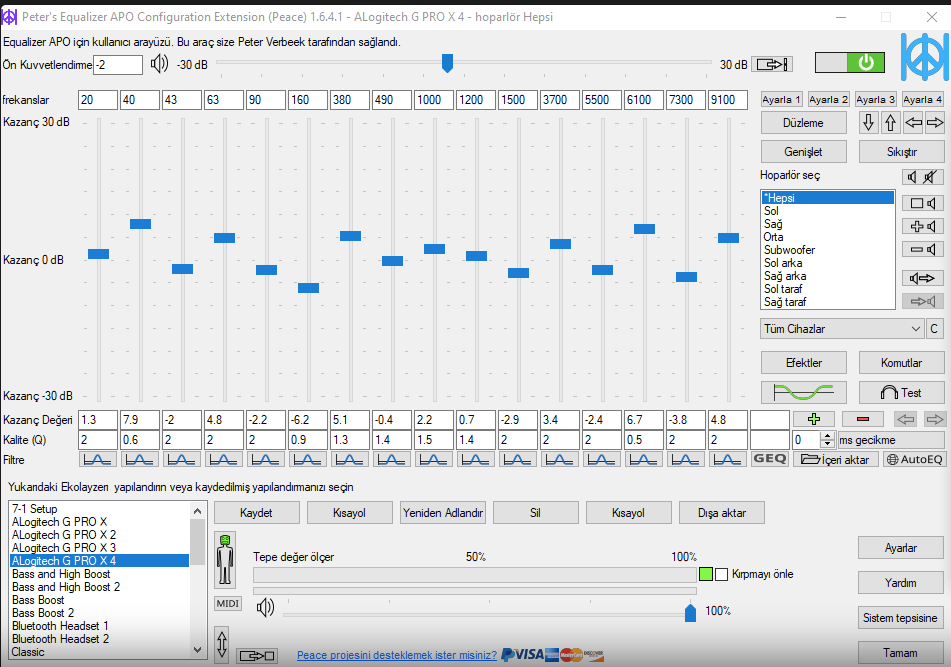Click the Test headphone button
This screenshot has height=667, width=951.
point(901,392)
